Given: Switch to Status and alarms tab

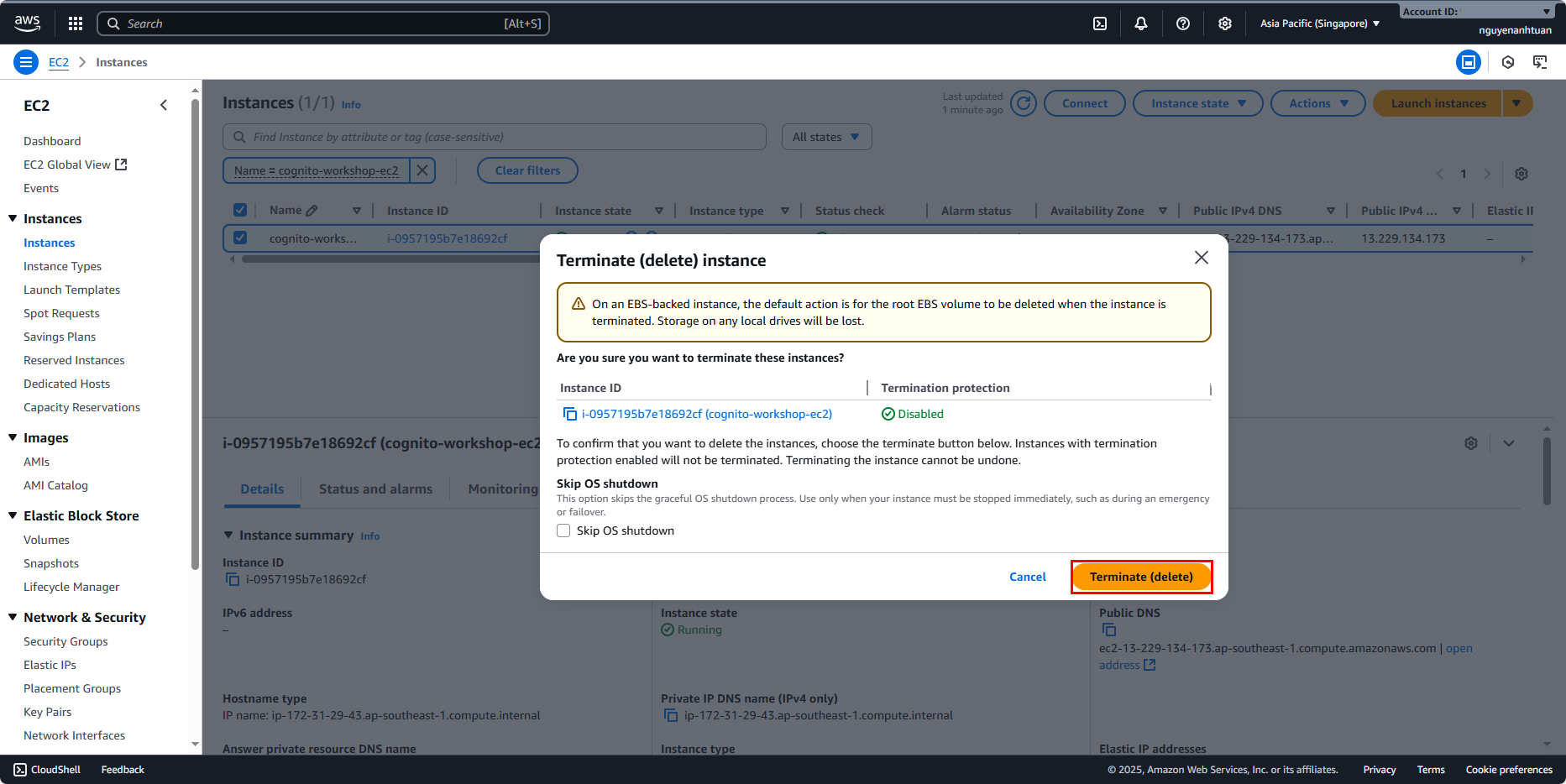Looking at the screenshot, I should coord(375,489).
